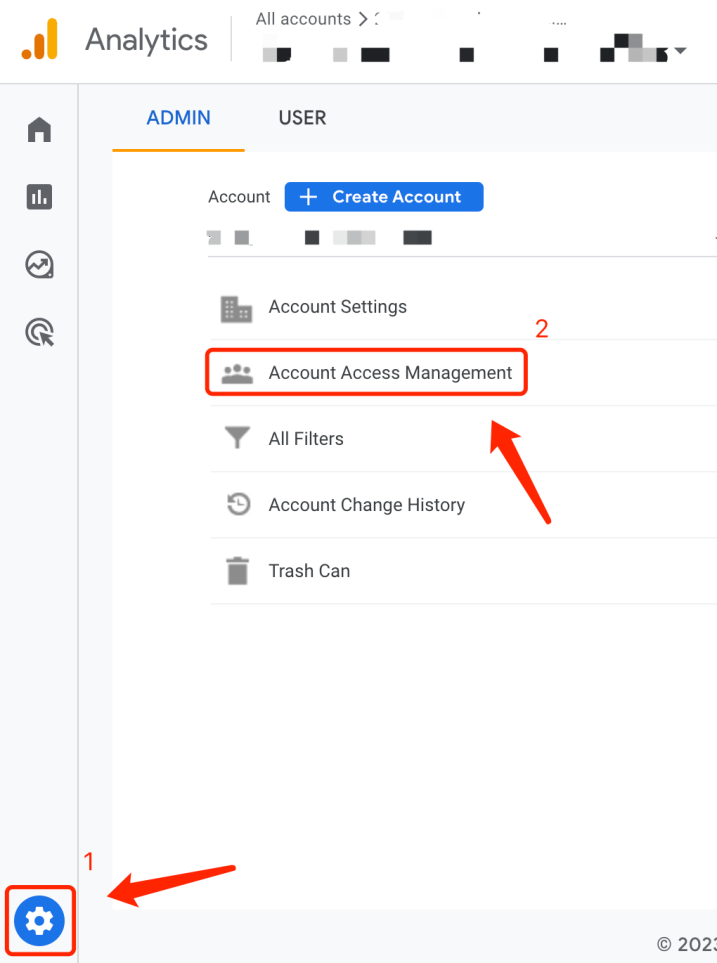Select the ADMIN tab

tap(178, 117)
